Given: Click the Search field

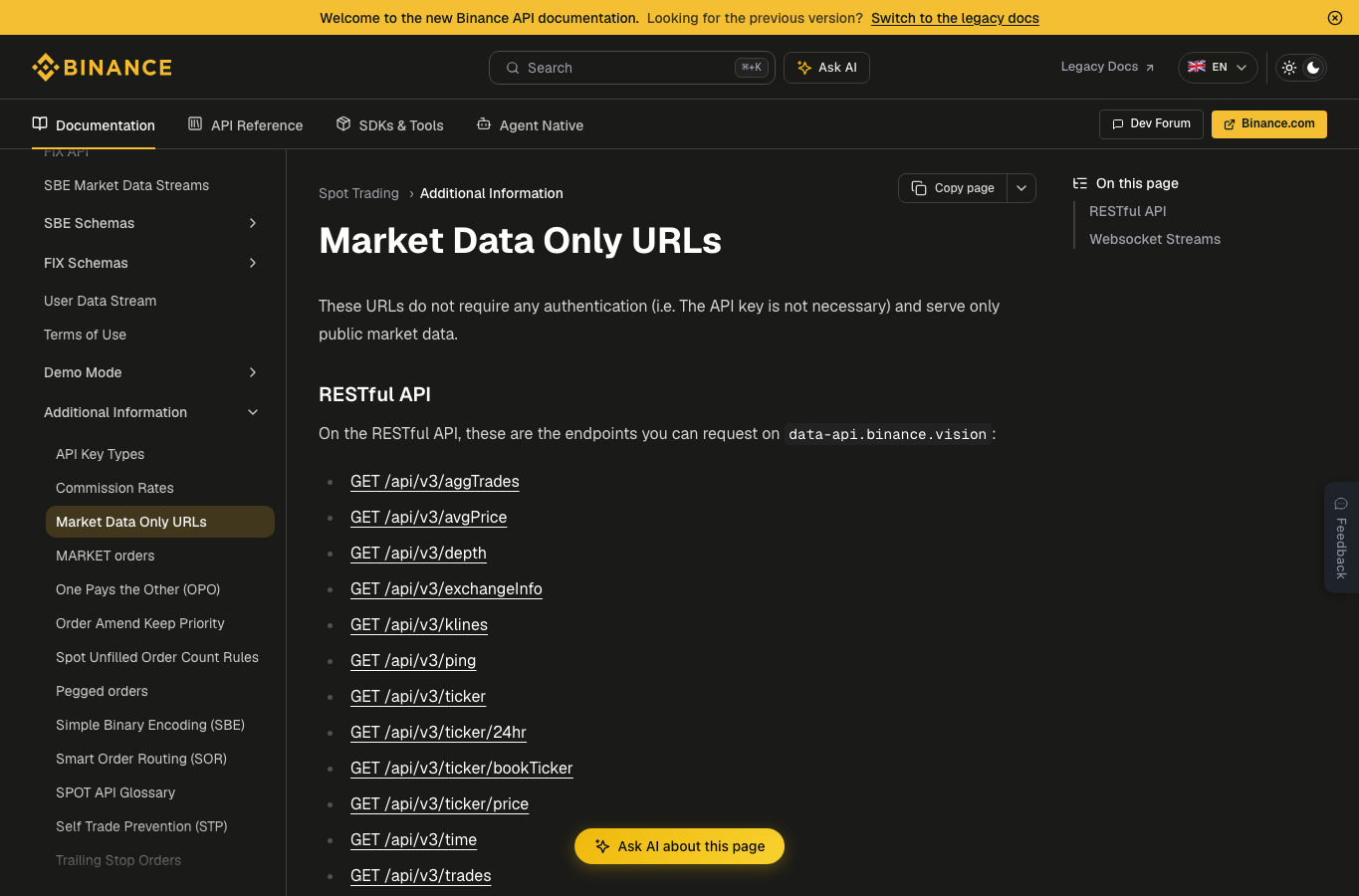Looking at the screenshot, I should click(632, 68).
